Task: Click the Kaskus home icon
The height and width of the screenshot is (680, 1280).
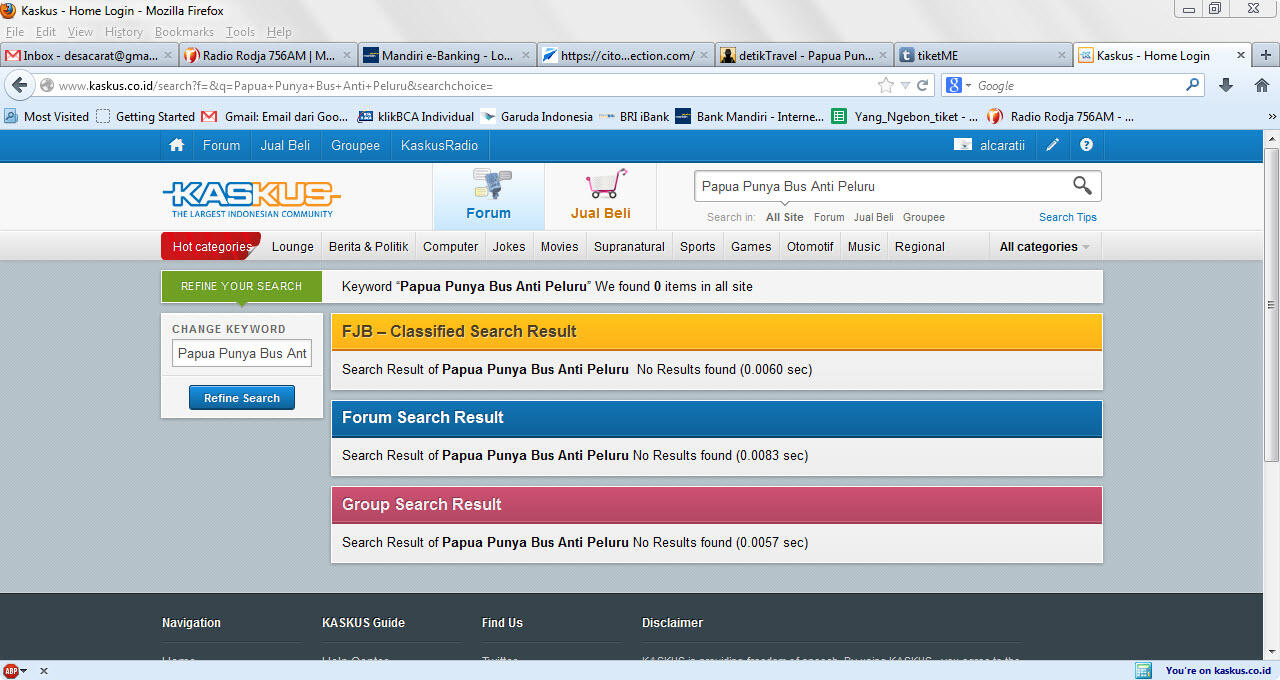Action: (177, 145)
